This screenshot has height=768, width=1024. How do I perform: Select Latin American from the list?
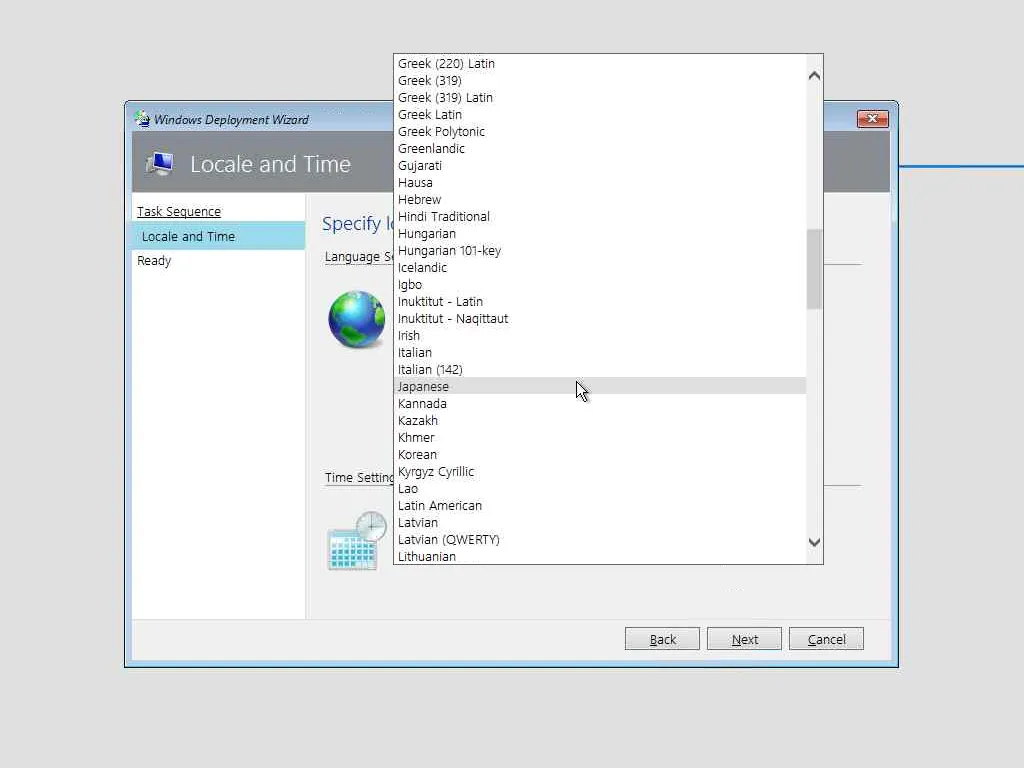pyautogui.click(x=600, y=505)
